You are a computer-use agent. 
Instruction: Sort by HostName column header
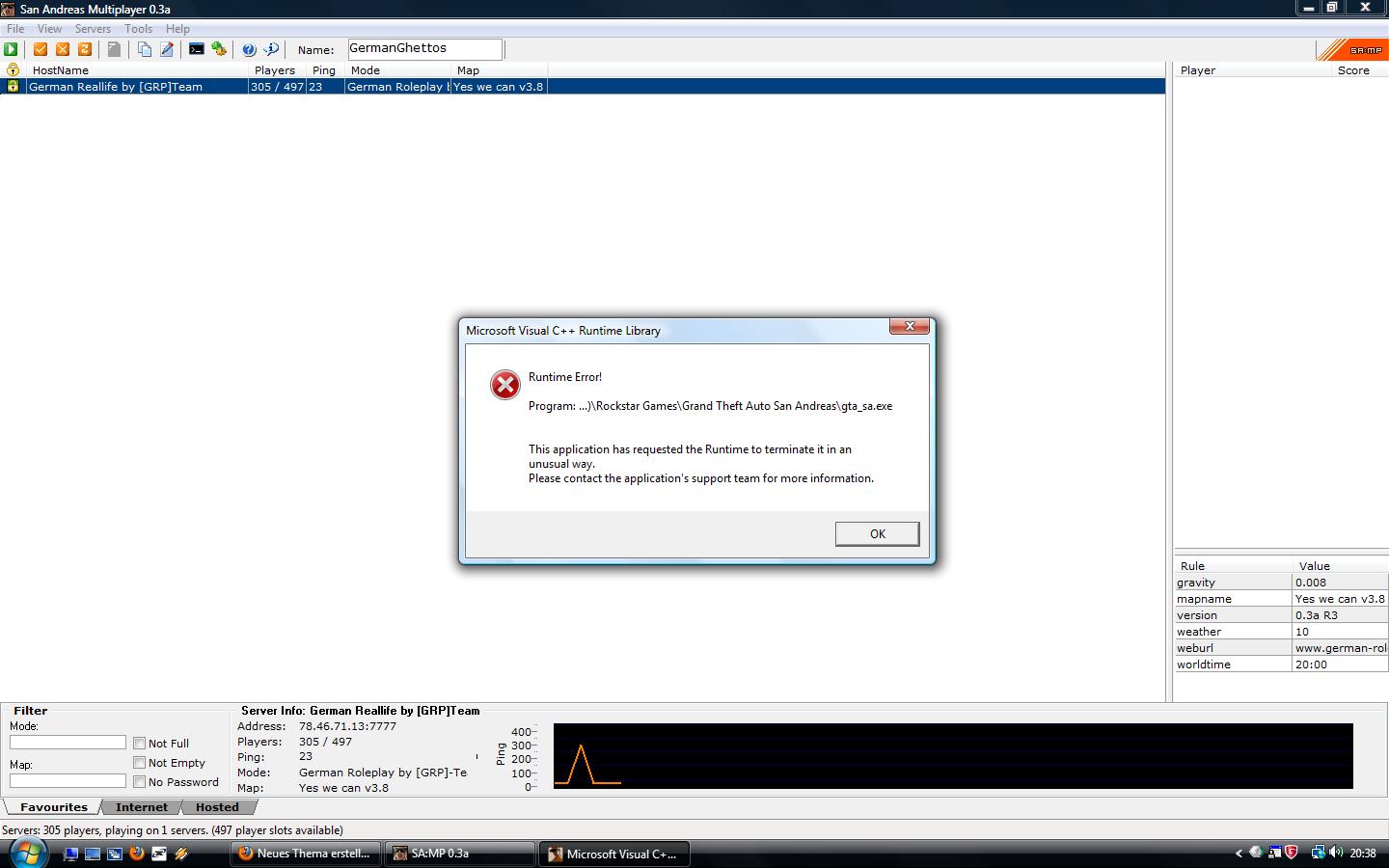coord(138,69)
